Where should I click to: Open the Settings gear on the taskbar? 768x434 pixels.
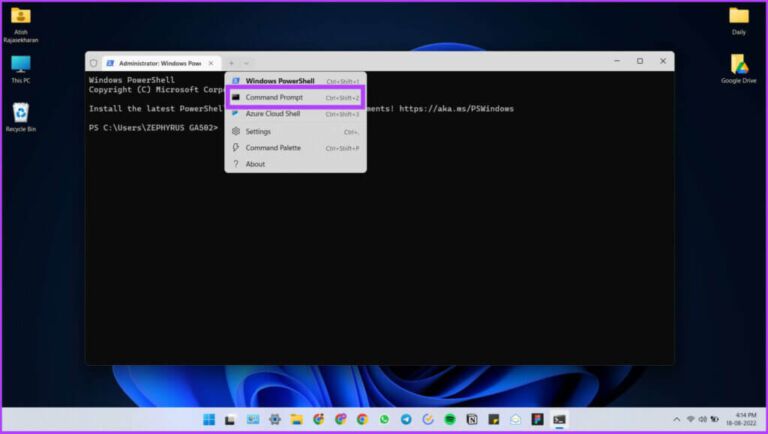275,419
